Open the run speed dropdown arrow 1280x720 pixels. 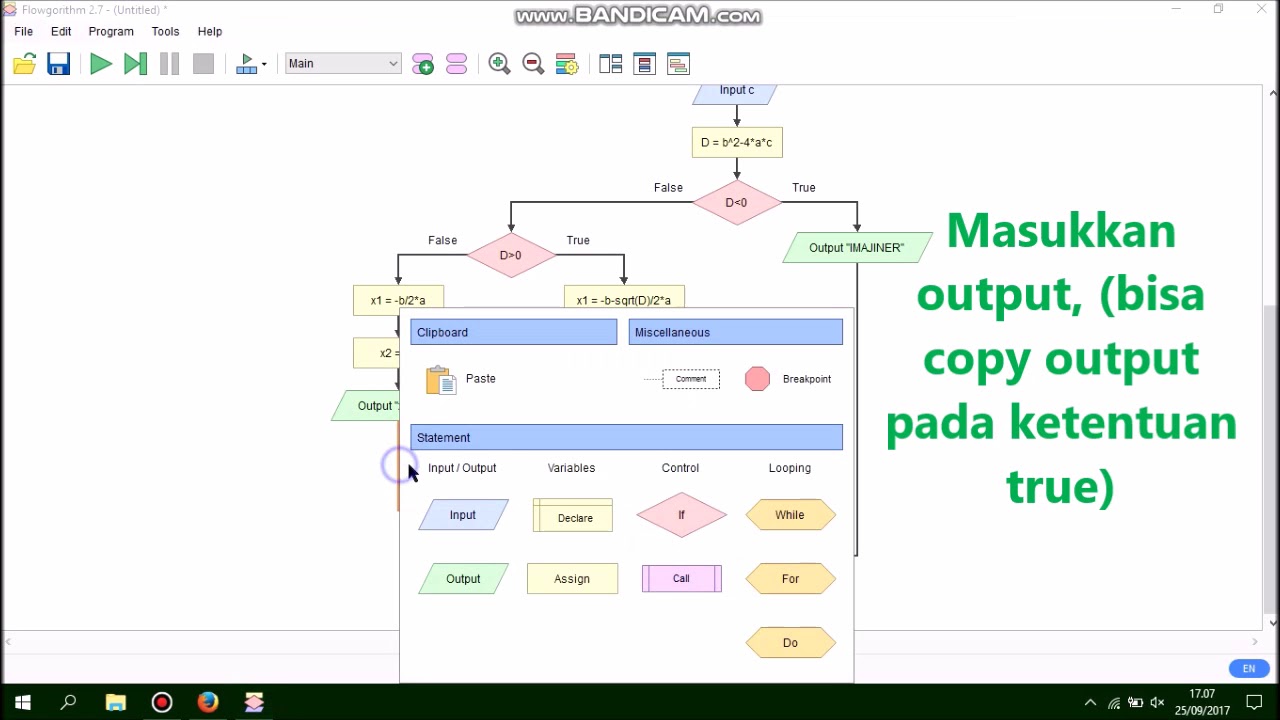click(264, 64)
